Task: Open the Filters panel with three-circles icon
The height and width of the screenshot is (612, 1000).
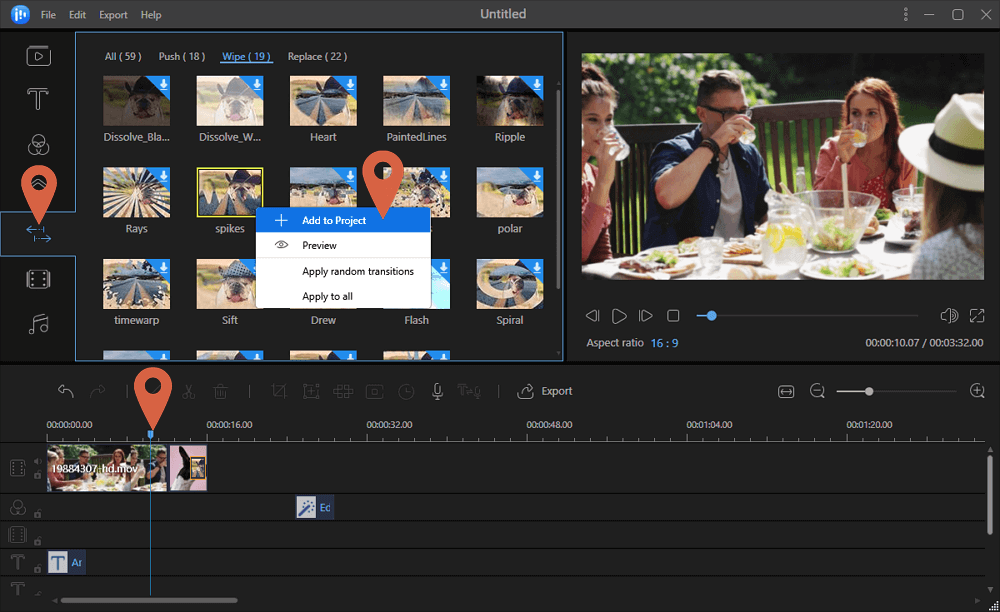Action: [x=38, y=146]
